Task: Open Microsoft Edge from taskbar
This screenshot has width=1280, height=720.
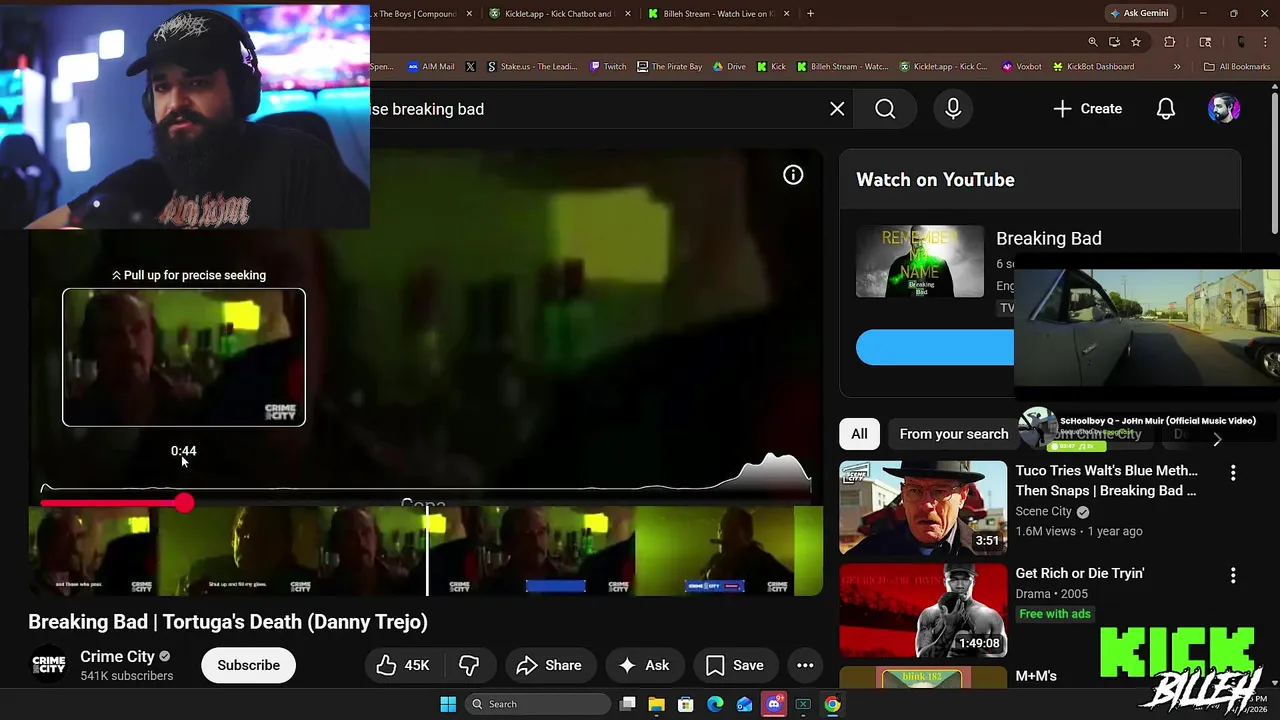Action: (715, 704)
